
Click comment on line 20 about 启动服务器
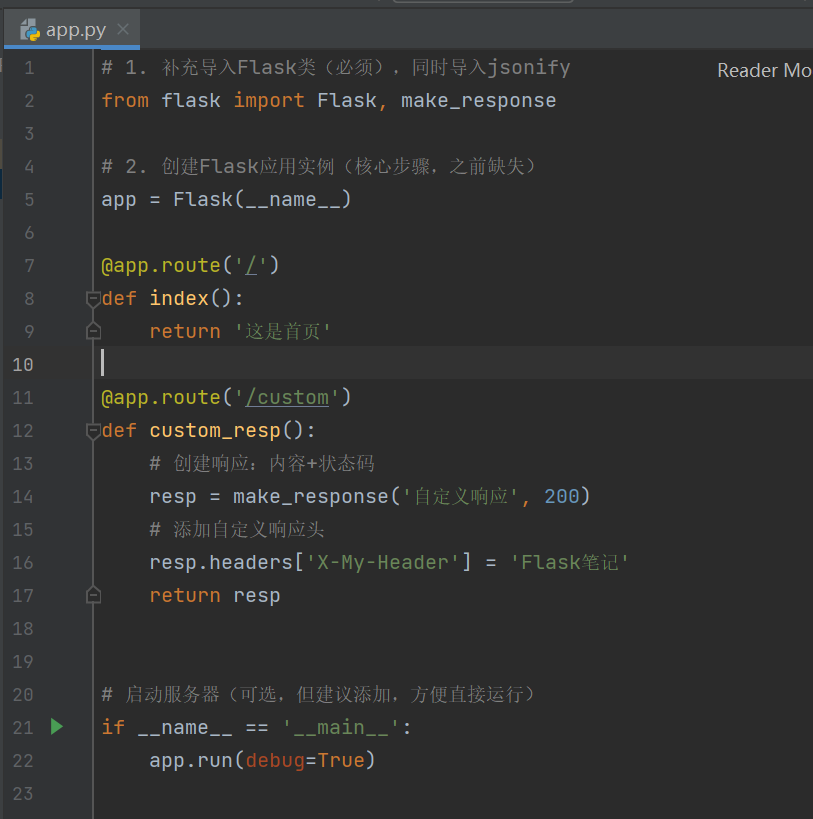click(318, 695)
